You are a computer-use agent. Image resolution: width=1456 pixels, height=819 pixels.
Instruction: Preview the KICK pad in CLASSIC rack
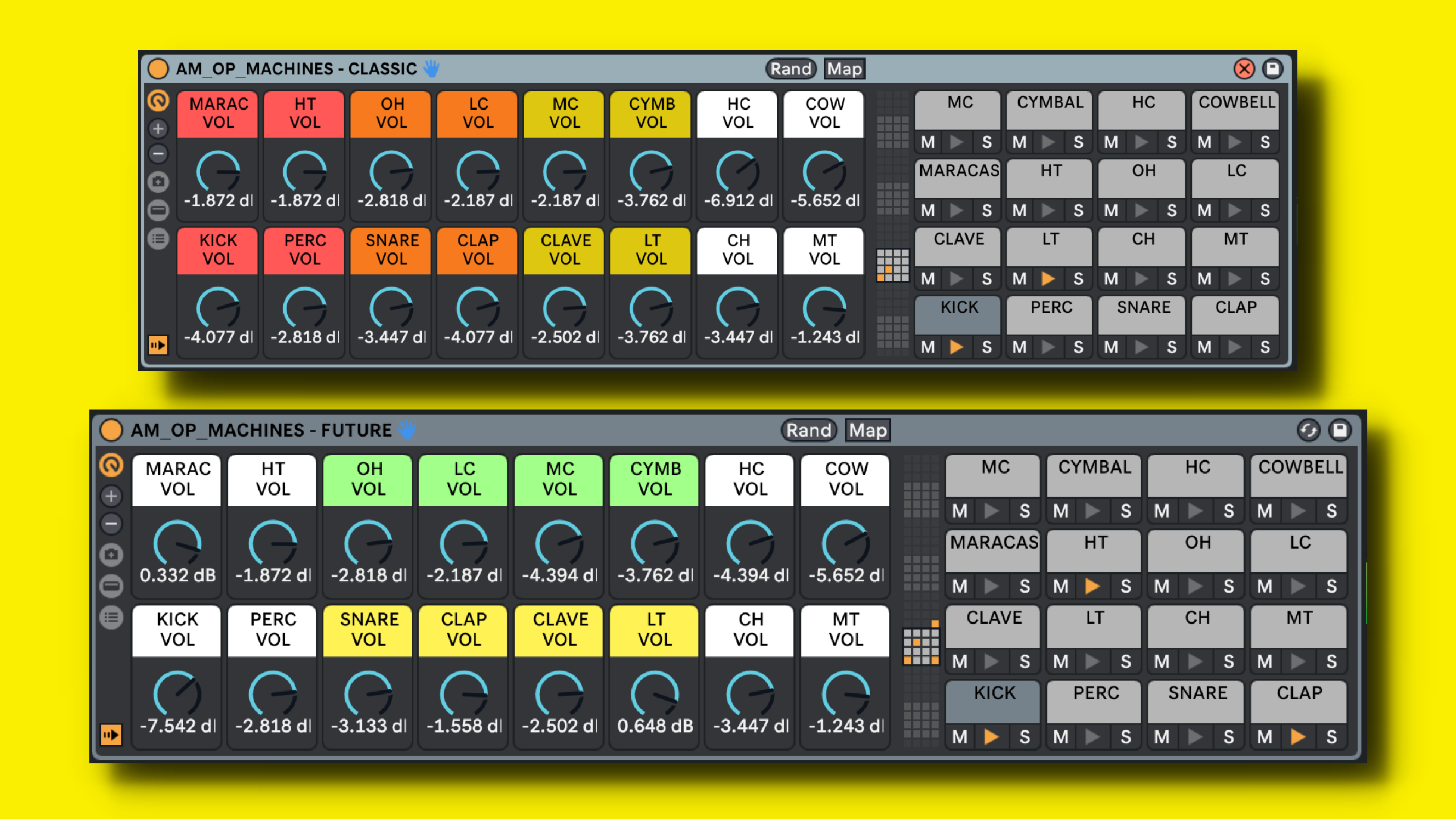click(x=957, y=347)
